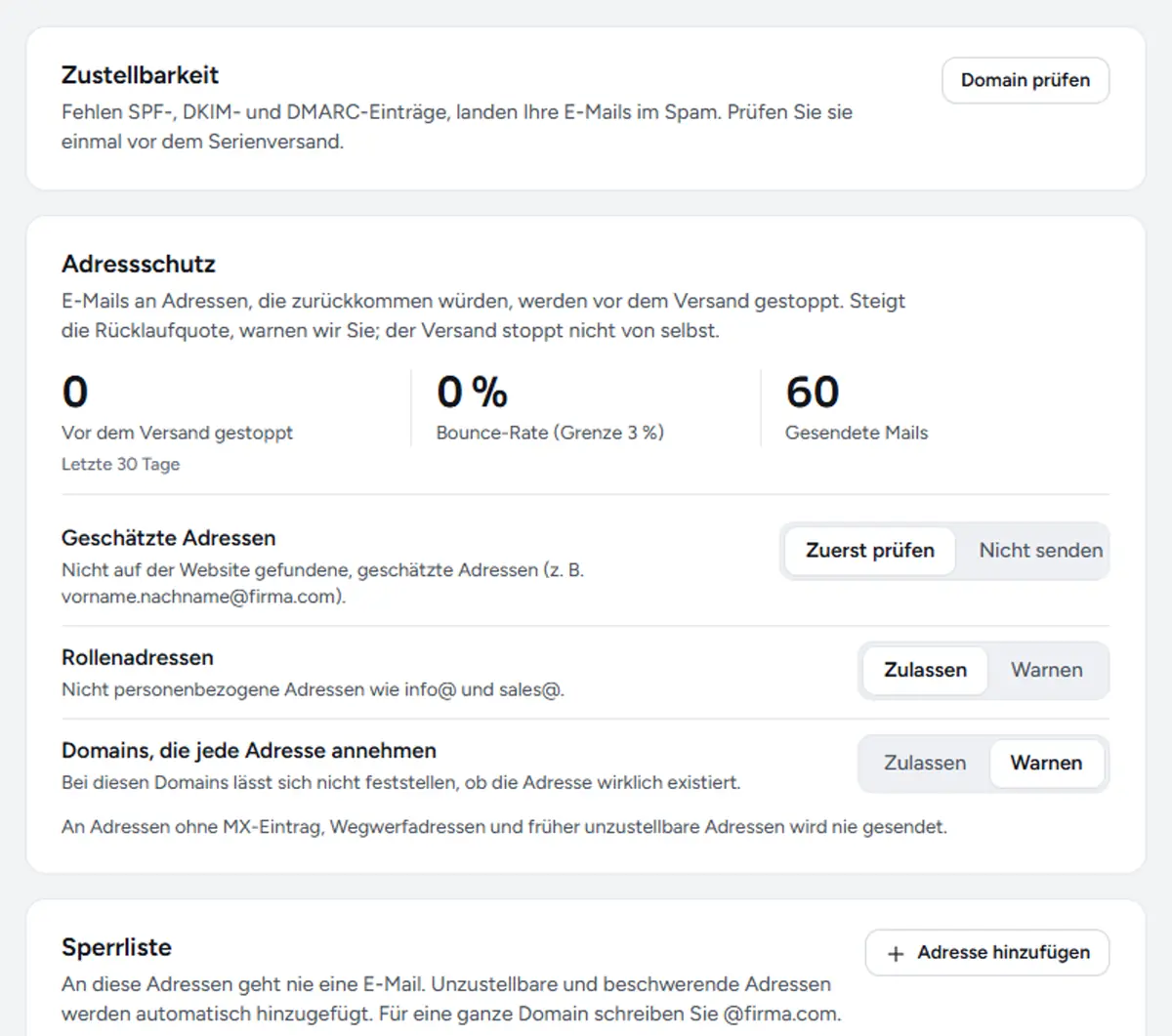Click the Letzte 30 Tage caption

pos(120,464)
